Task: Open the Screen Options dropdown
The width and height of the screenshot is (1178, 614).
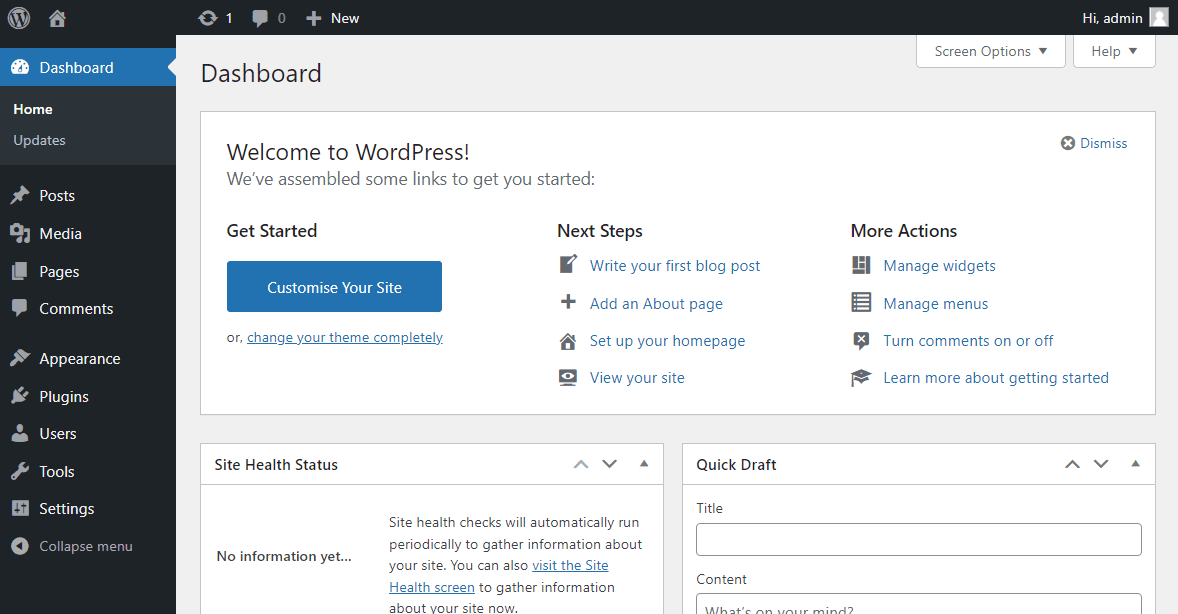Action: coord(989,51)
